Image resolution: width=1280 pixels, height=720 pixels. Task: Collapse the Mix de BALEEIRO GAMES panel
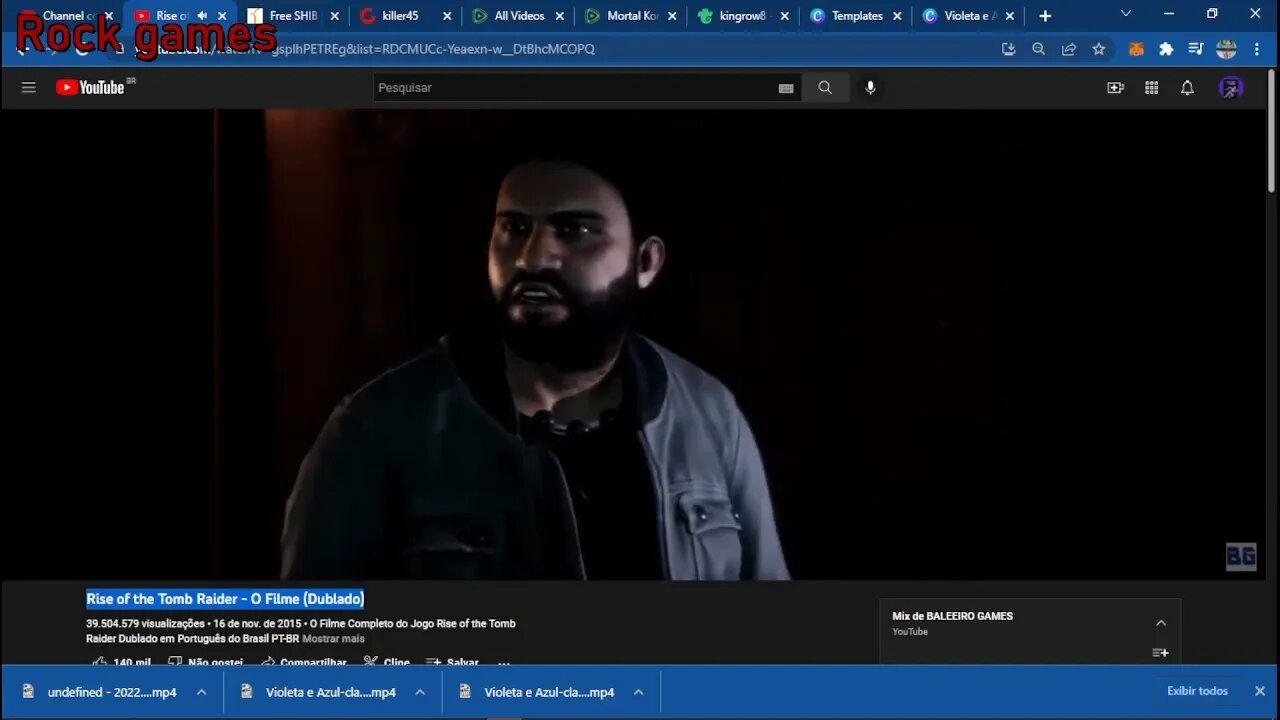(1161, 623)
